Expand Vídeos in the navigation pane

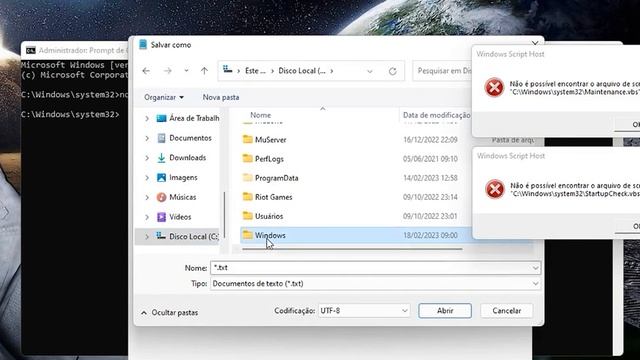147,217
